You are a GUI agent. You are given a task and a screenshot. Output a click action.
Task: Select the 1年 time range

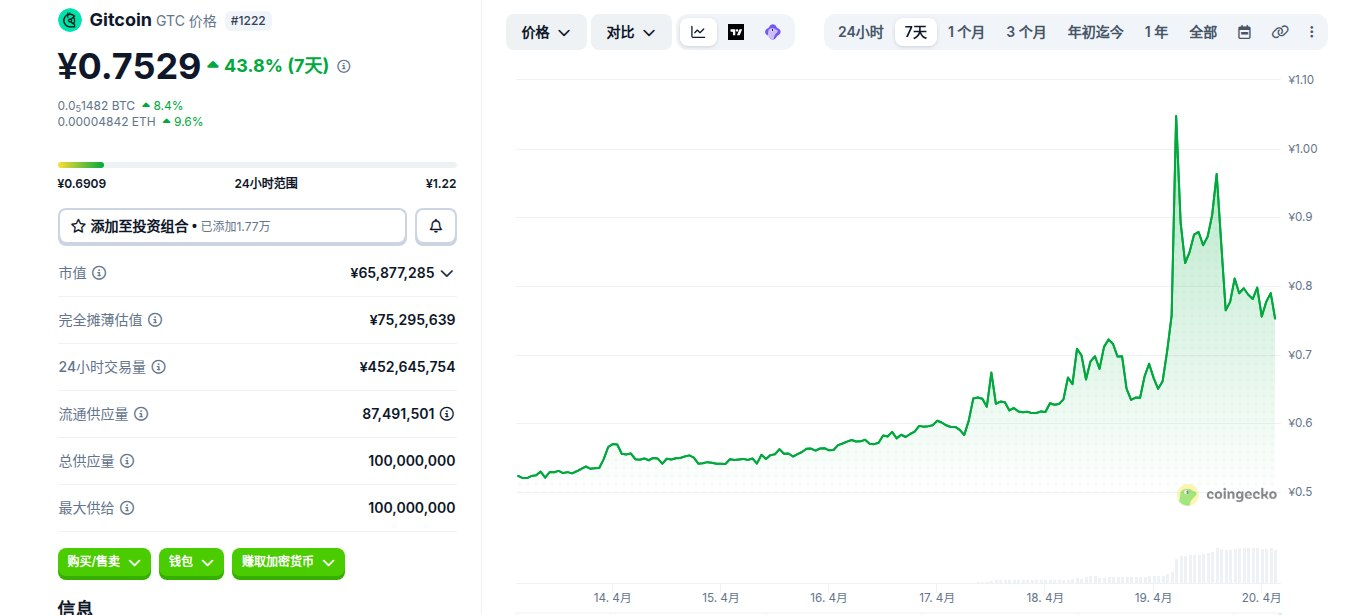pos(1156,32)
